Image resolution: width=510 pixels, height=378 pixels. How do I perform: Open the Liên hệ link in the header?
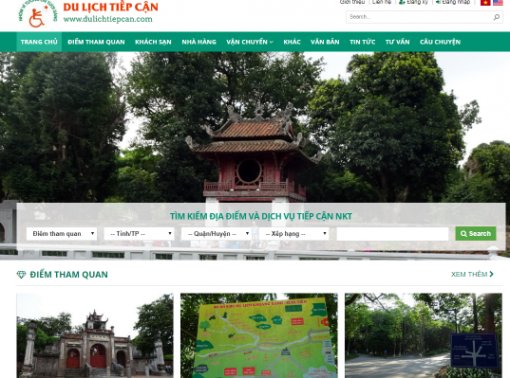382,2
